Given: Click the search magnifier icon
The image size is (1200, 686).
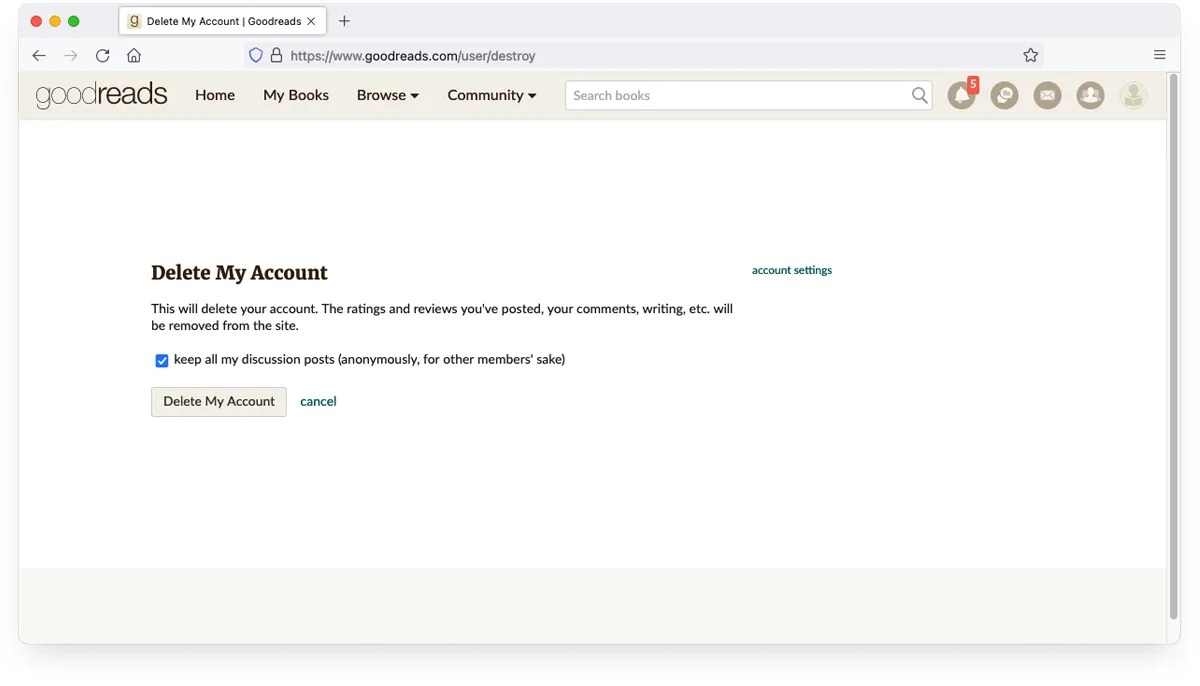Looking at the screenshot, I should point(918,95).
